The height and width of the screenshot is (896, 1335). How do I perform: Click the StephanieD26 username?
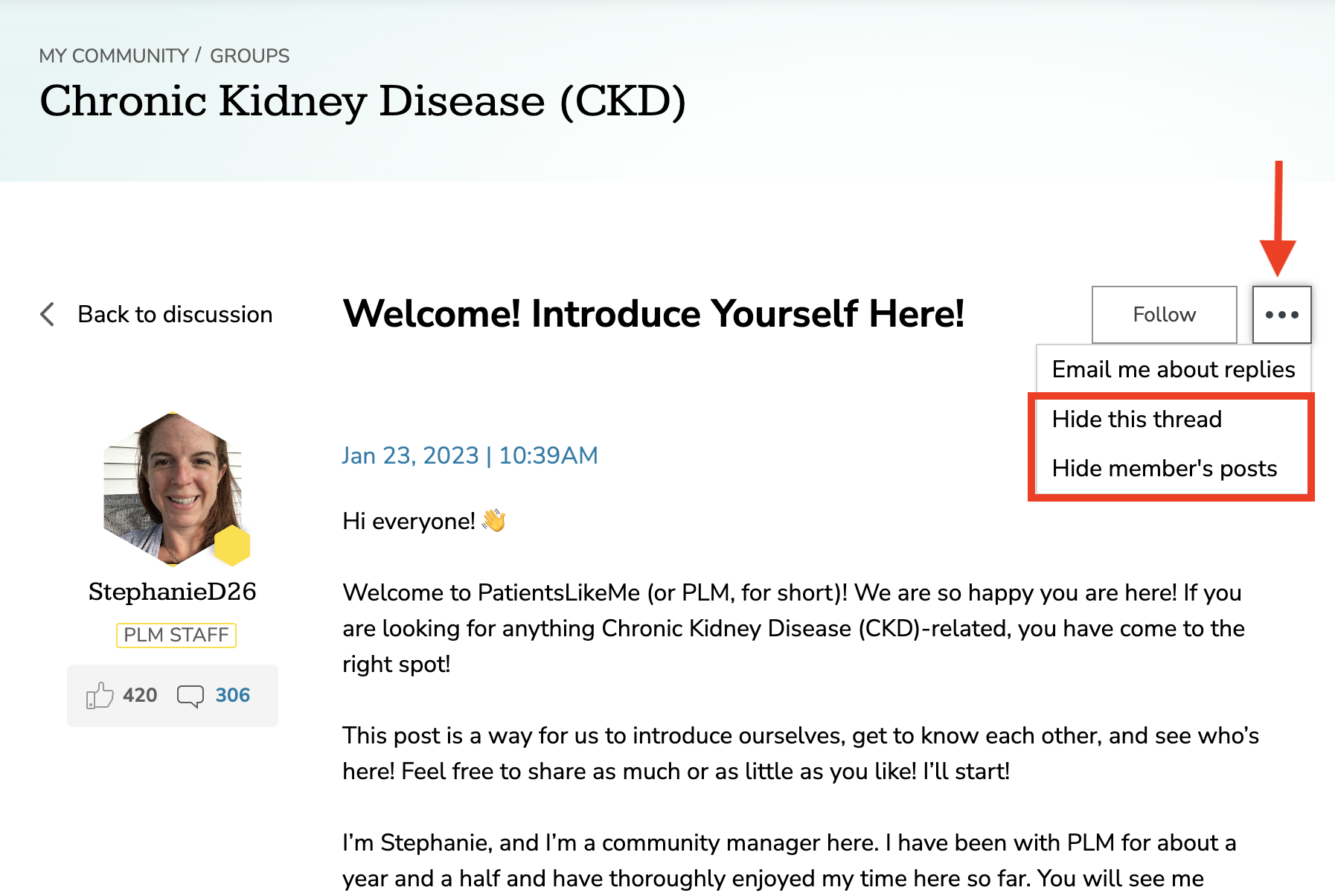point(173,592)
